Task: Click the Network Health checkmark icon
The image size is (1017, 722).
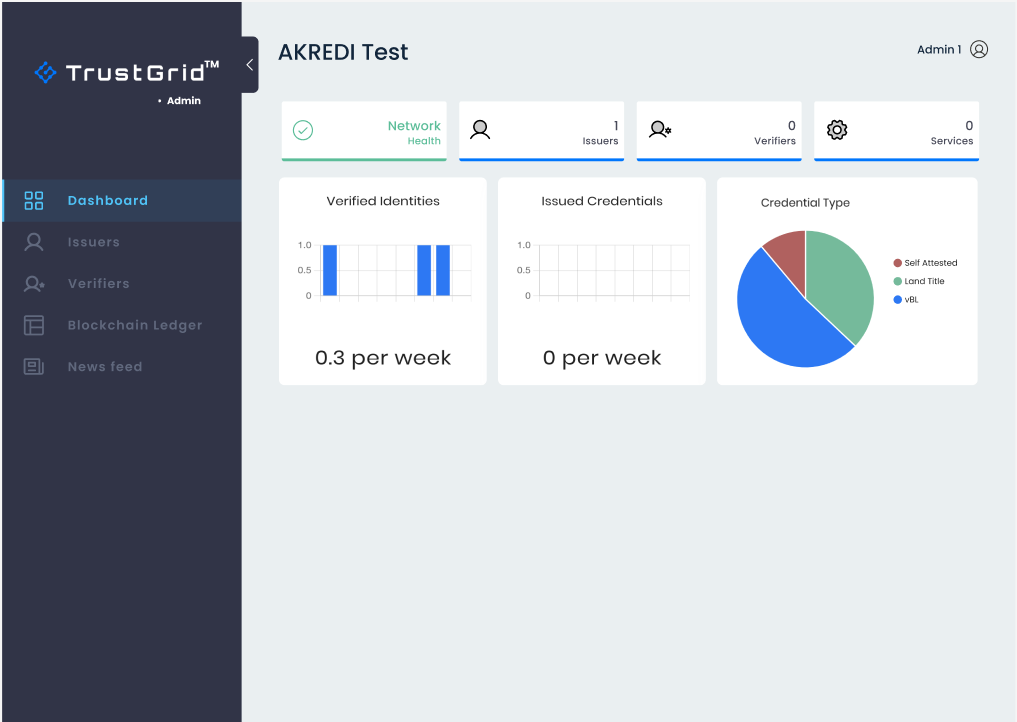Action: (303, 130)
